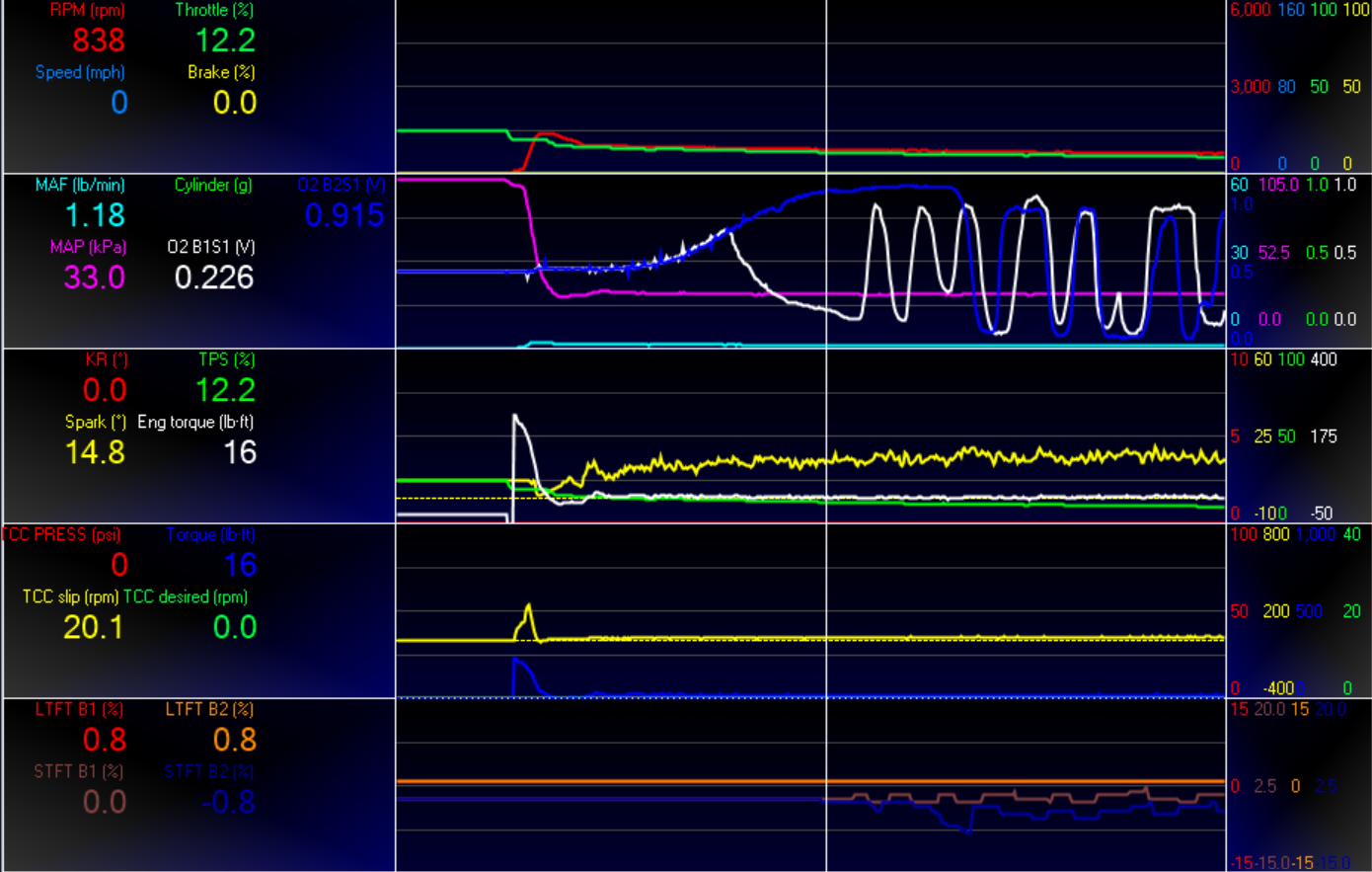The width and height of the screenshot is (1372, 872).
Task: Select the MAF (lb/min) readout
Action: pyautogui.click(x=96, y=215)
